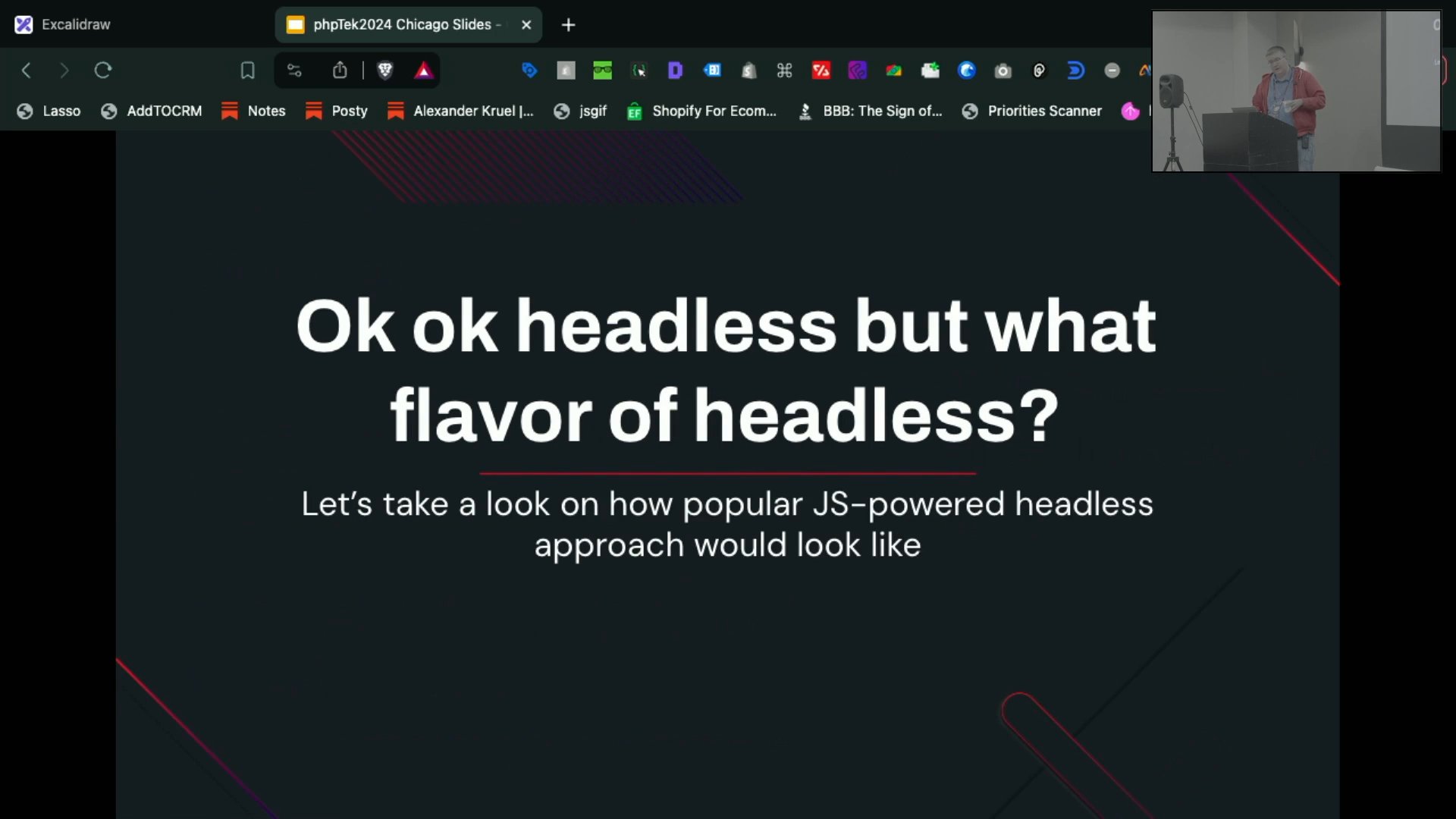The image size is (1456, 819).
Task: Click the browser back arrow
Action: tap(26, 71)
